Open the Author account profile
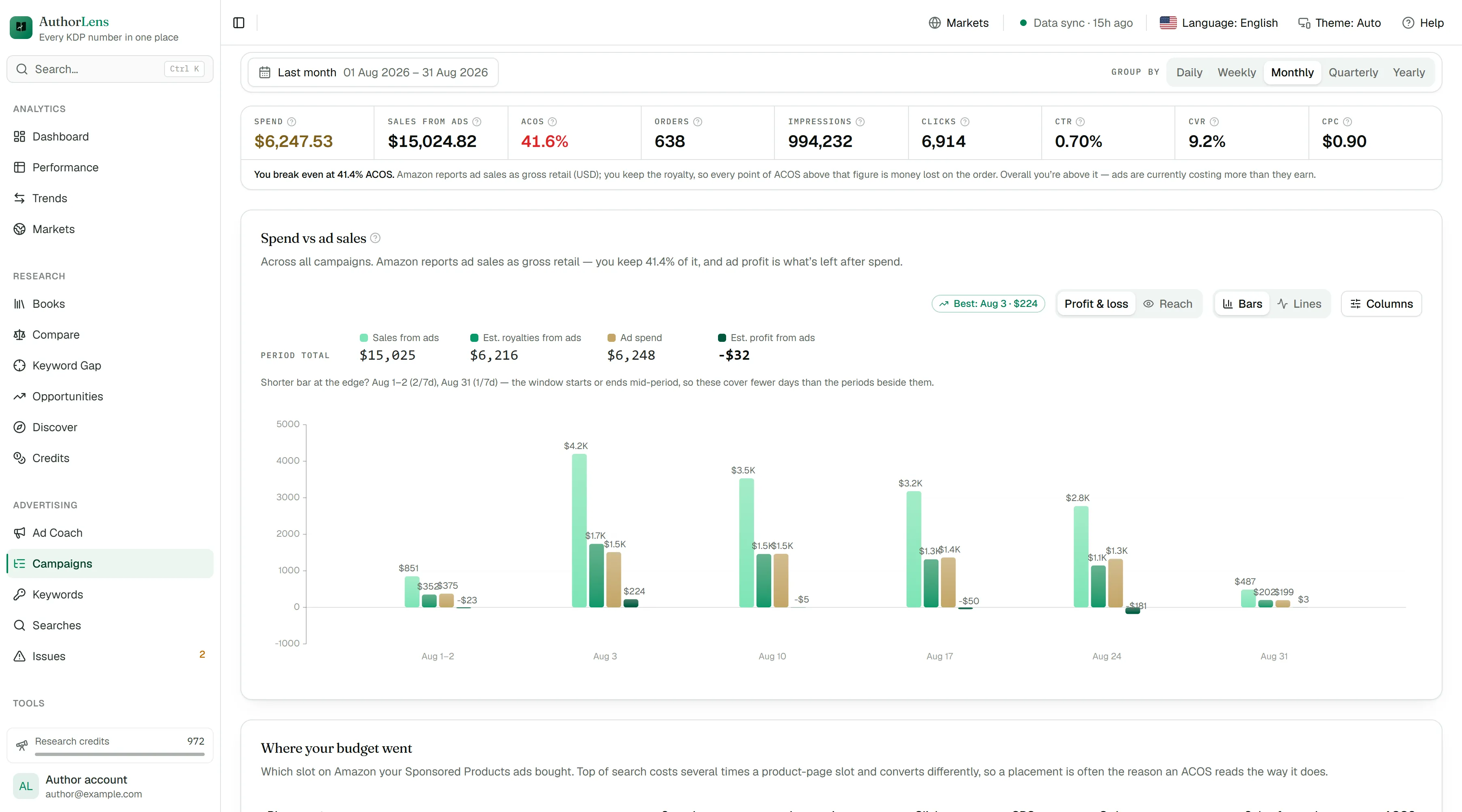 110,786
